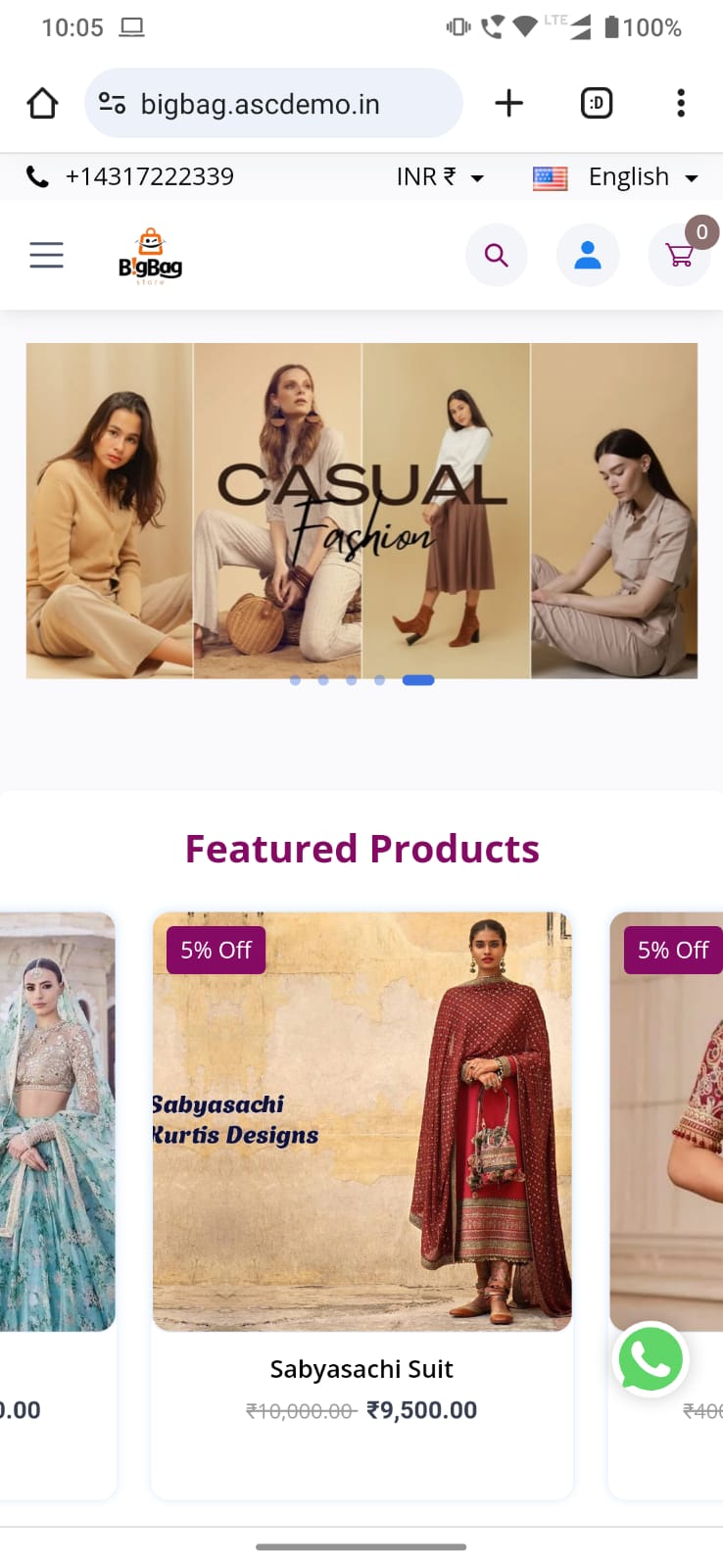The height and width of the screenshot is (1568, 723).
Task: Open the hamburger navigation menu
Action: (46, 255)
